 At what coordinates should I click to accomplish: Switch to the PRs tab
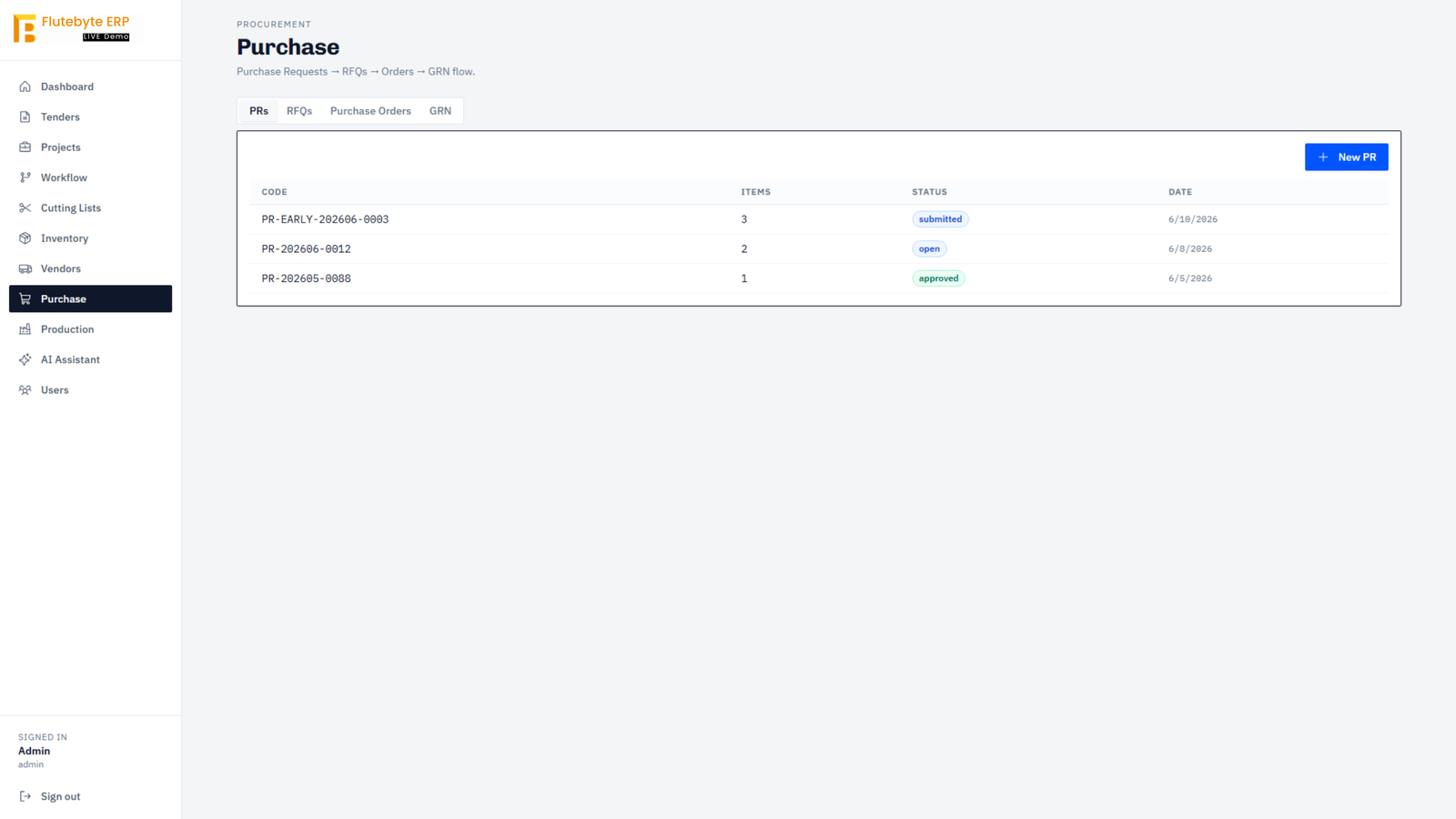pyautogui.click(x=258, y=111)
